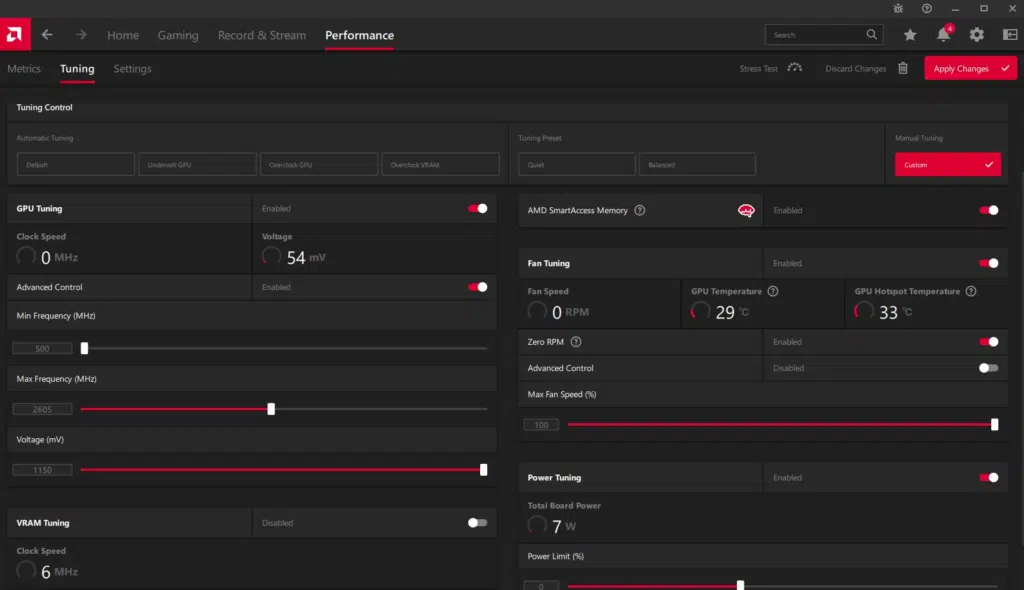
Task: Open the Settings sub-tab
Action: point(133,69)
